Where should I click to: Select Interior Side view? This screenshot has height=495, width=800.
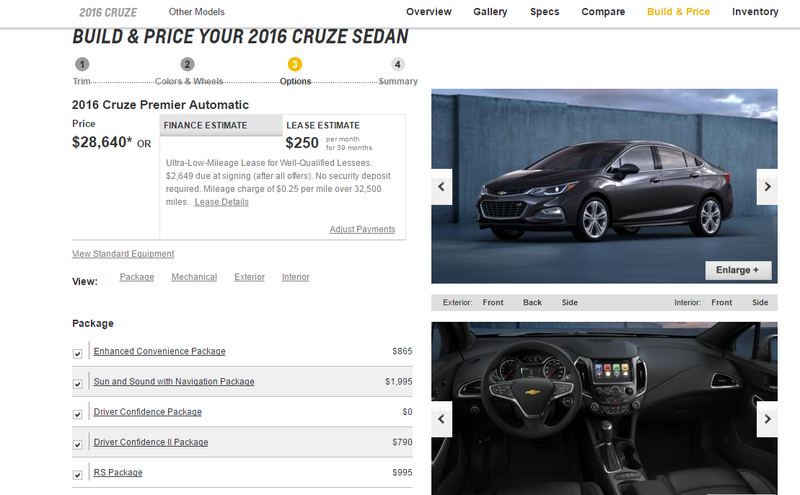click(760, 303)
